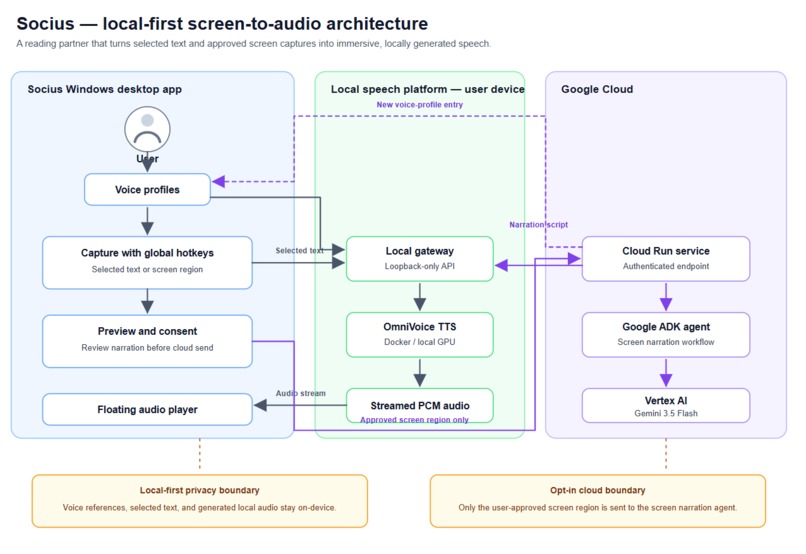
Task: Select the Preview and consent node
Action: click(148, 341)
